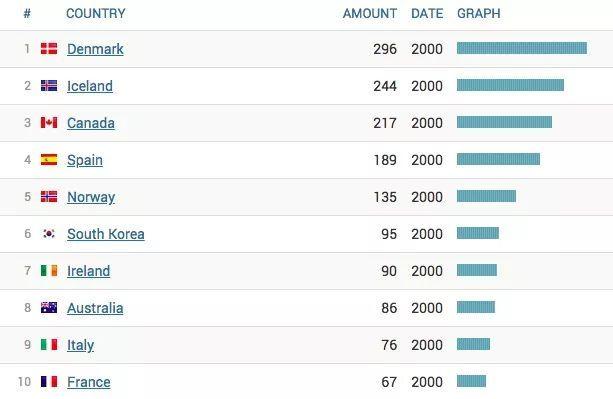Viewport: 613px width, 399px height.
Task: Select Denmark's graph bar
Action: [x=522, y=48]
